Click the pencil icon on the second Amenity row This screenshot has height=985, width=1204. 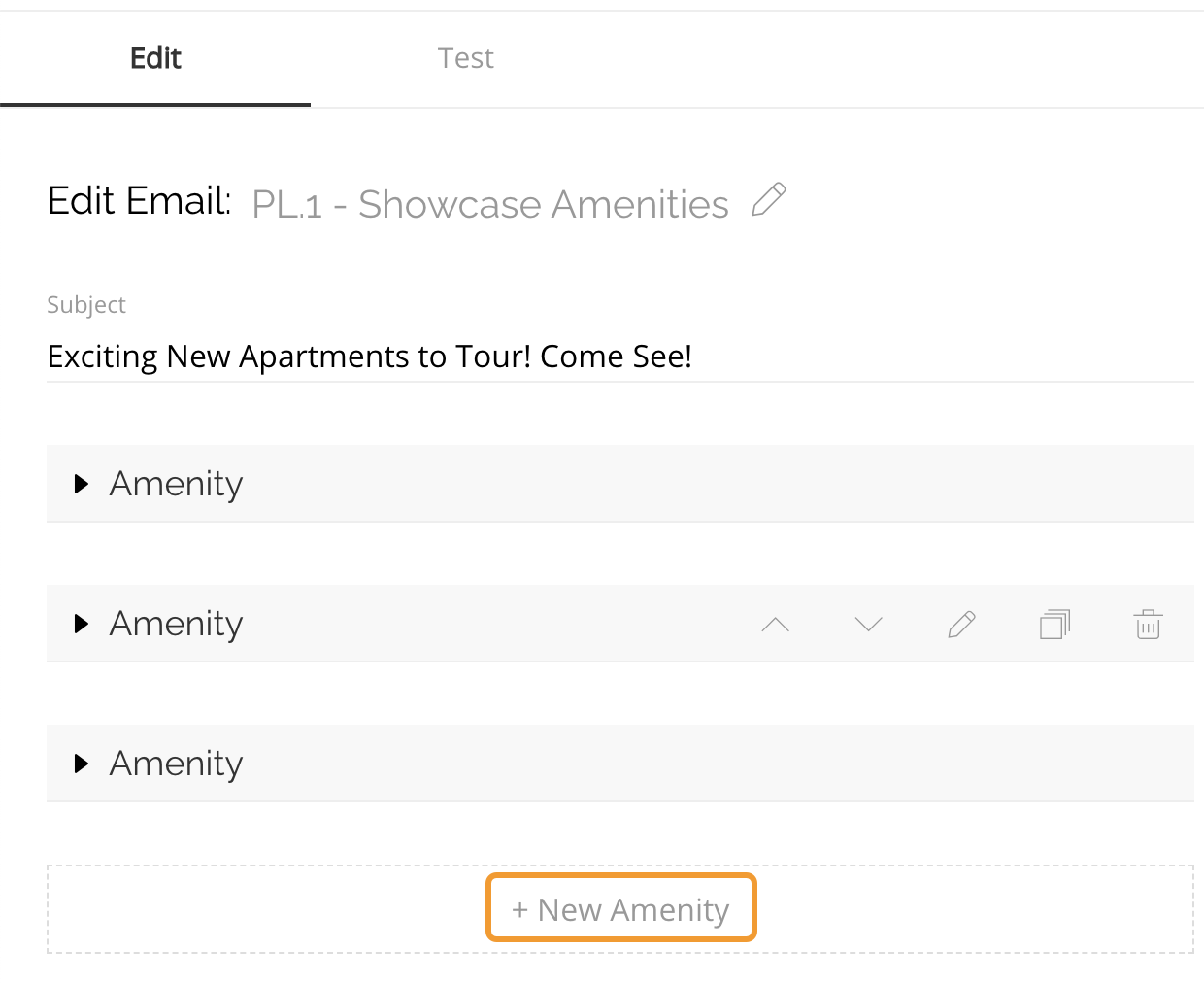point(961,625)
